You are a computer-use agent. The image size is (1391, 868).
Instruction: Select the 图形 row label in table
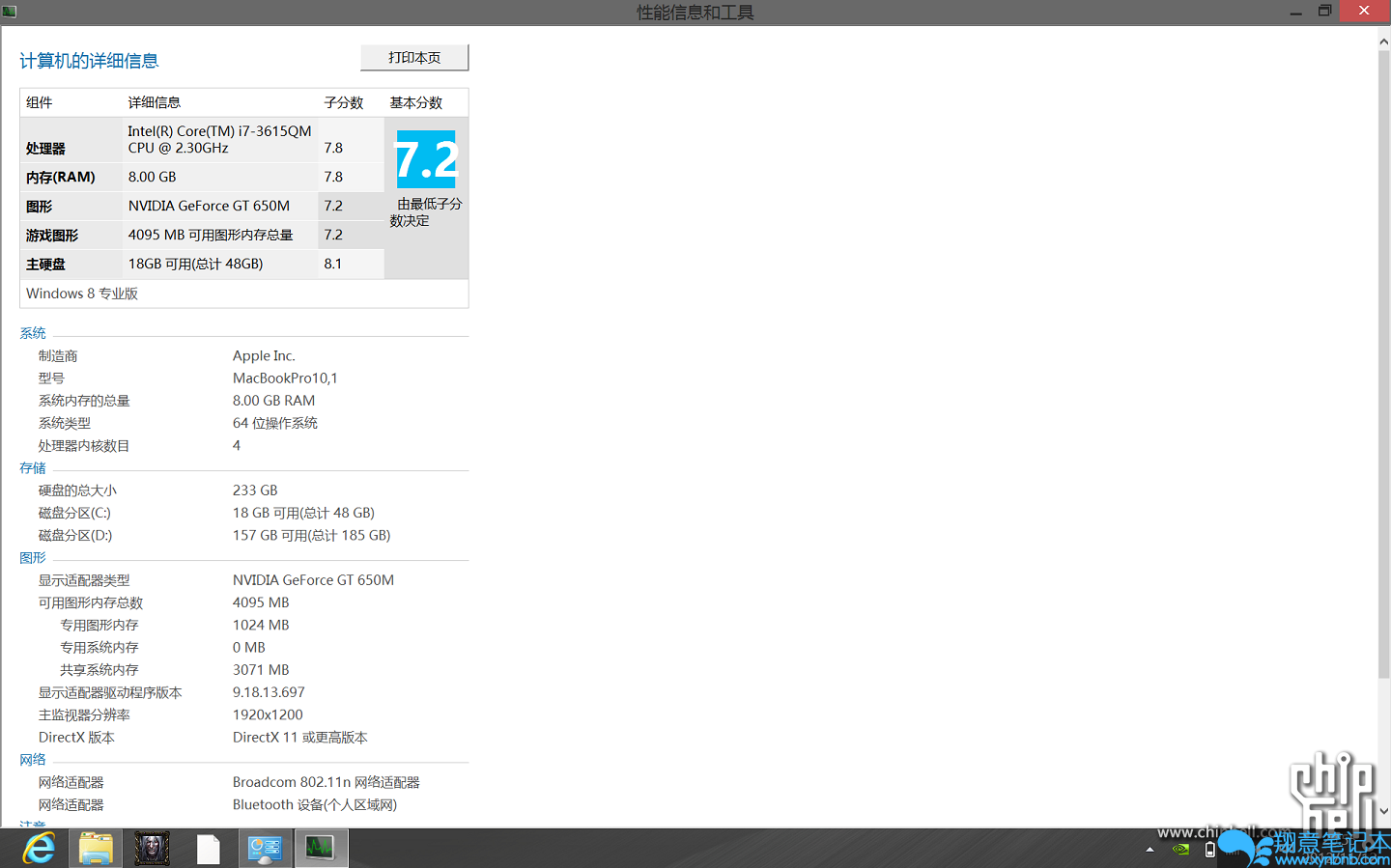(40, 207)
